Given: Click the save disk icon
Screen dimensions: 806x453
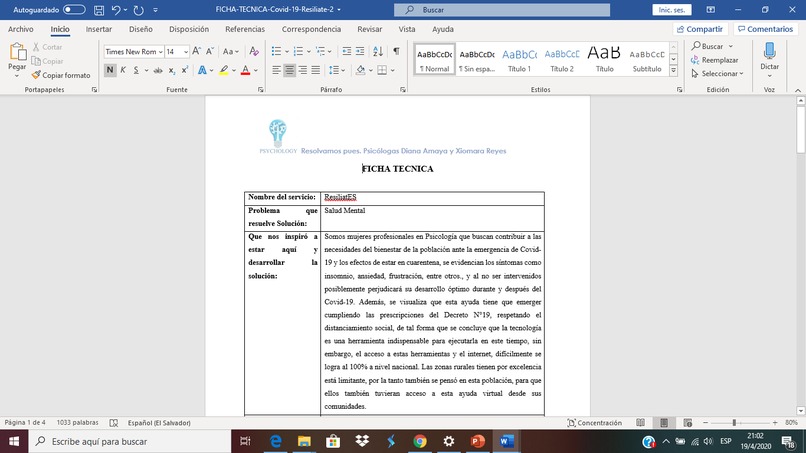Looking at the screenshot, I should pos(99,10).
